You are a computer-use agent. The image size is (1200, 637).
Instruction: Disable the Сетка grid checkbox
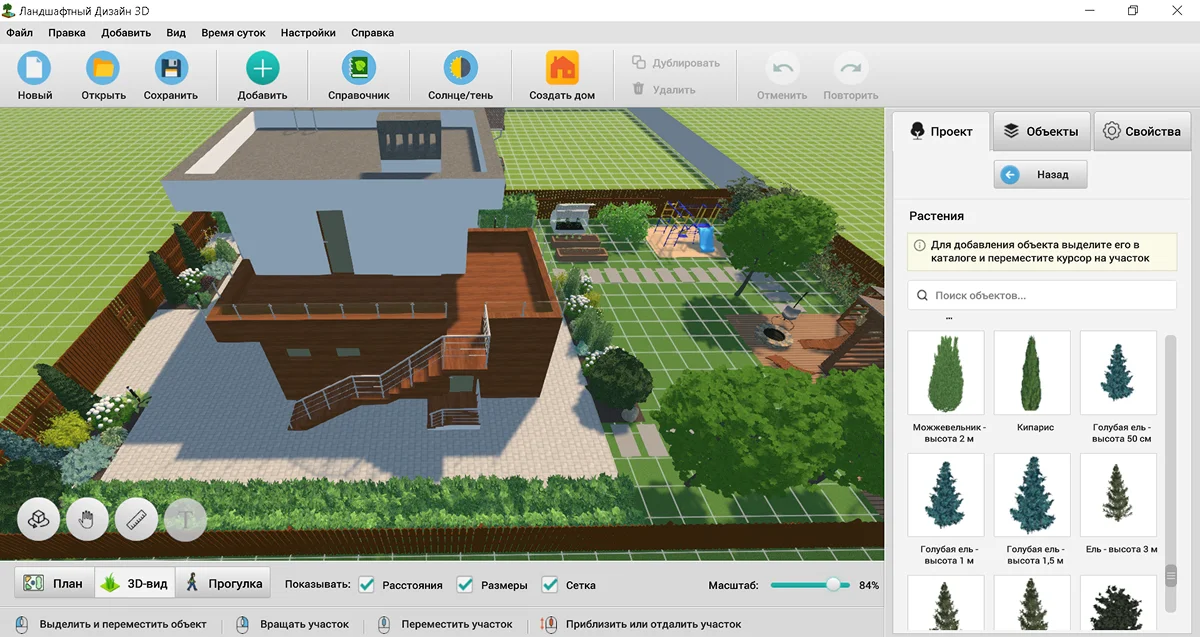pos(549,585)
